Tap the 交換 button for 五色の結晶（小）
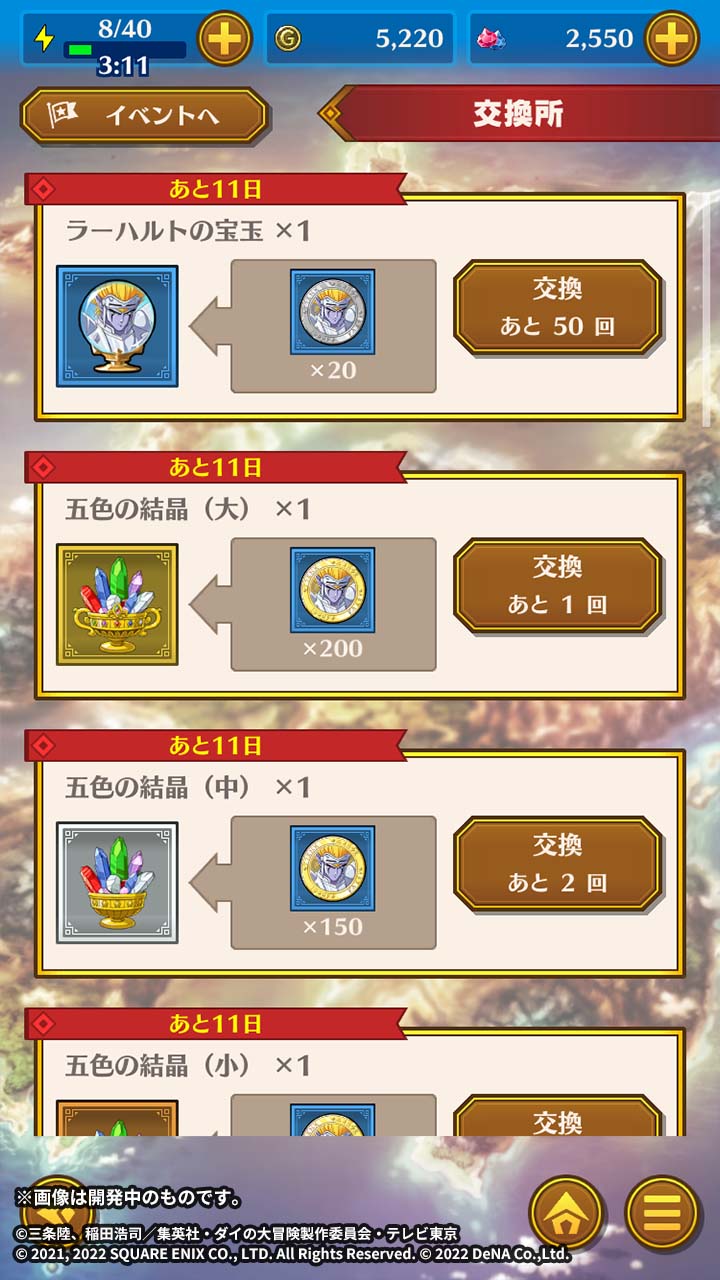Screen dimensions: 720x1280 point(558,1116)
